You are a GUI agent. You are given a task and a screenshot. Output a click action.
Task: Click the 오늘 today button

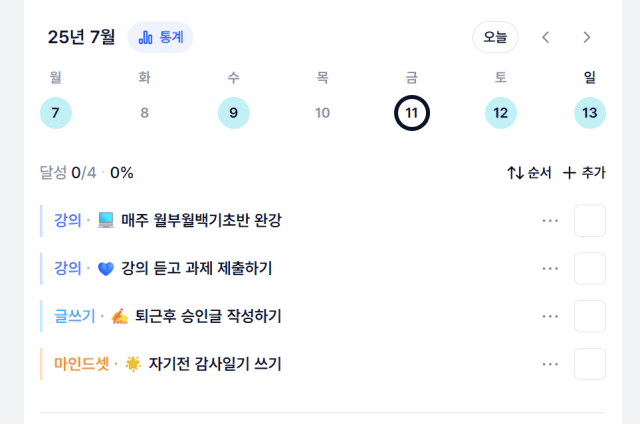pos(495,37)
